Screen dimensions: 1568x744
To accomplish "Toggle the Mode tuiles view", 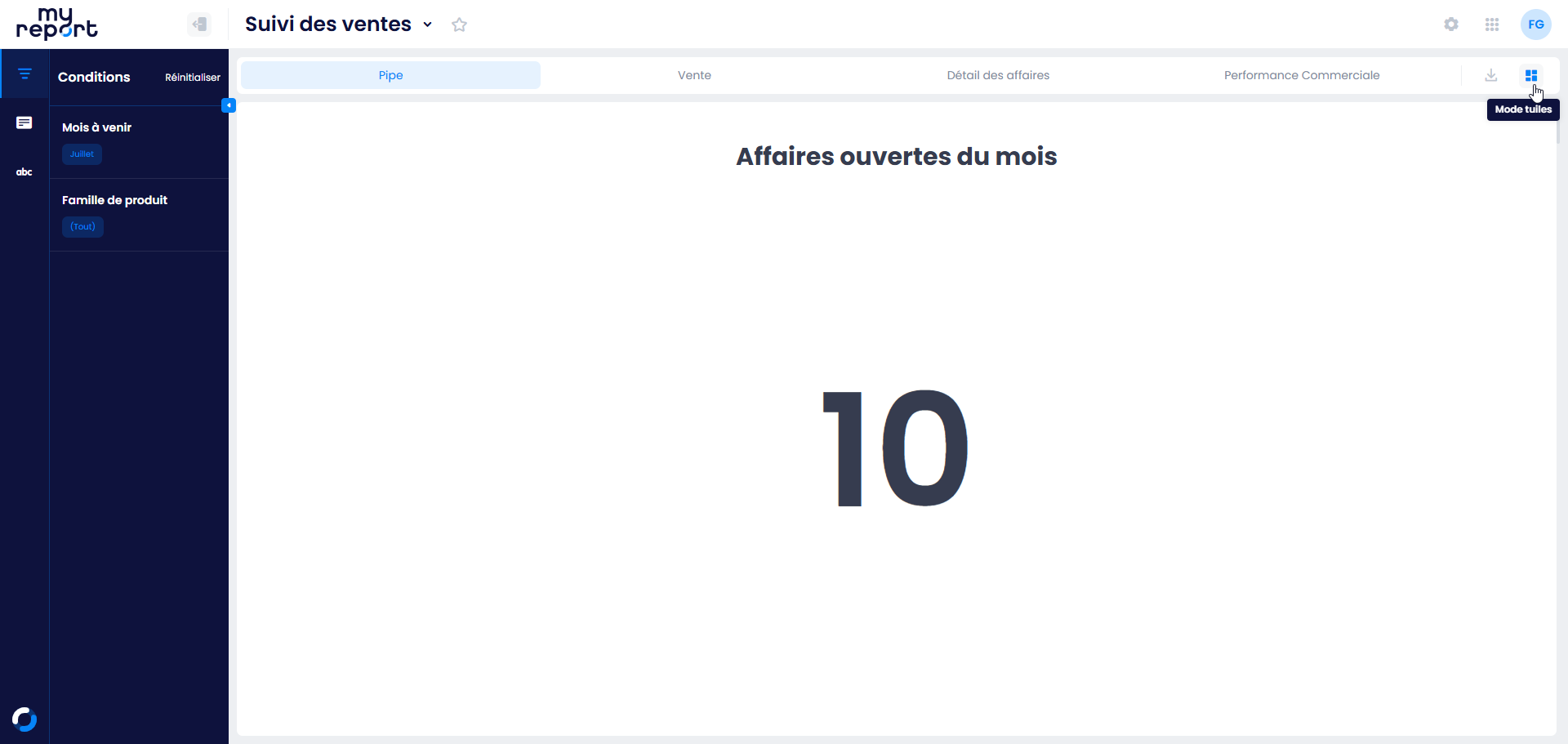I will coord(1530,75).
